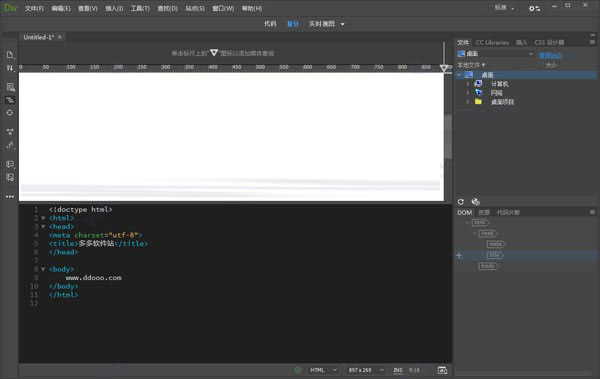Click the refresh icon in Files panel
This screenshot has width=600, height=379.
[461, 202]
